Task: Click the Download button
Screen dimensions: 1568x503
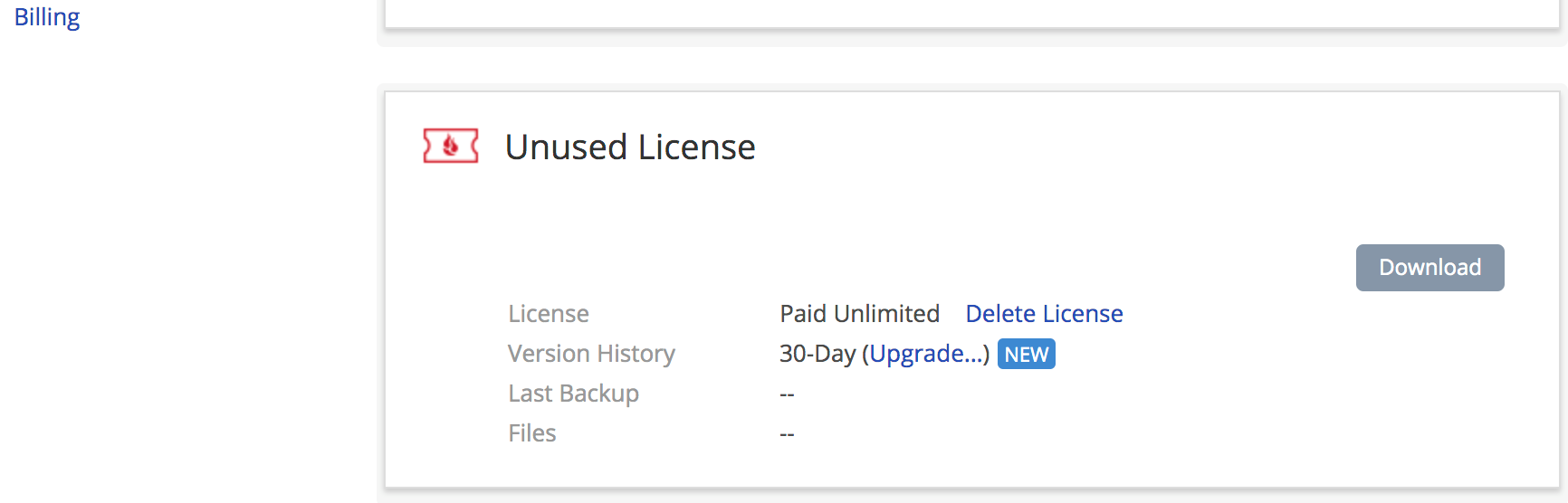Action: (1429, 268)
